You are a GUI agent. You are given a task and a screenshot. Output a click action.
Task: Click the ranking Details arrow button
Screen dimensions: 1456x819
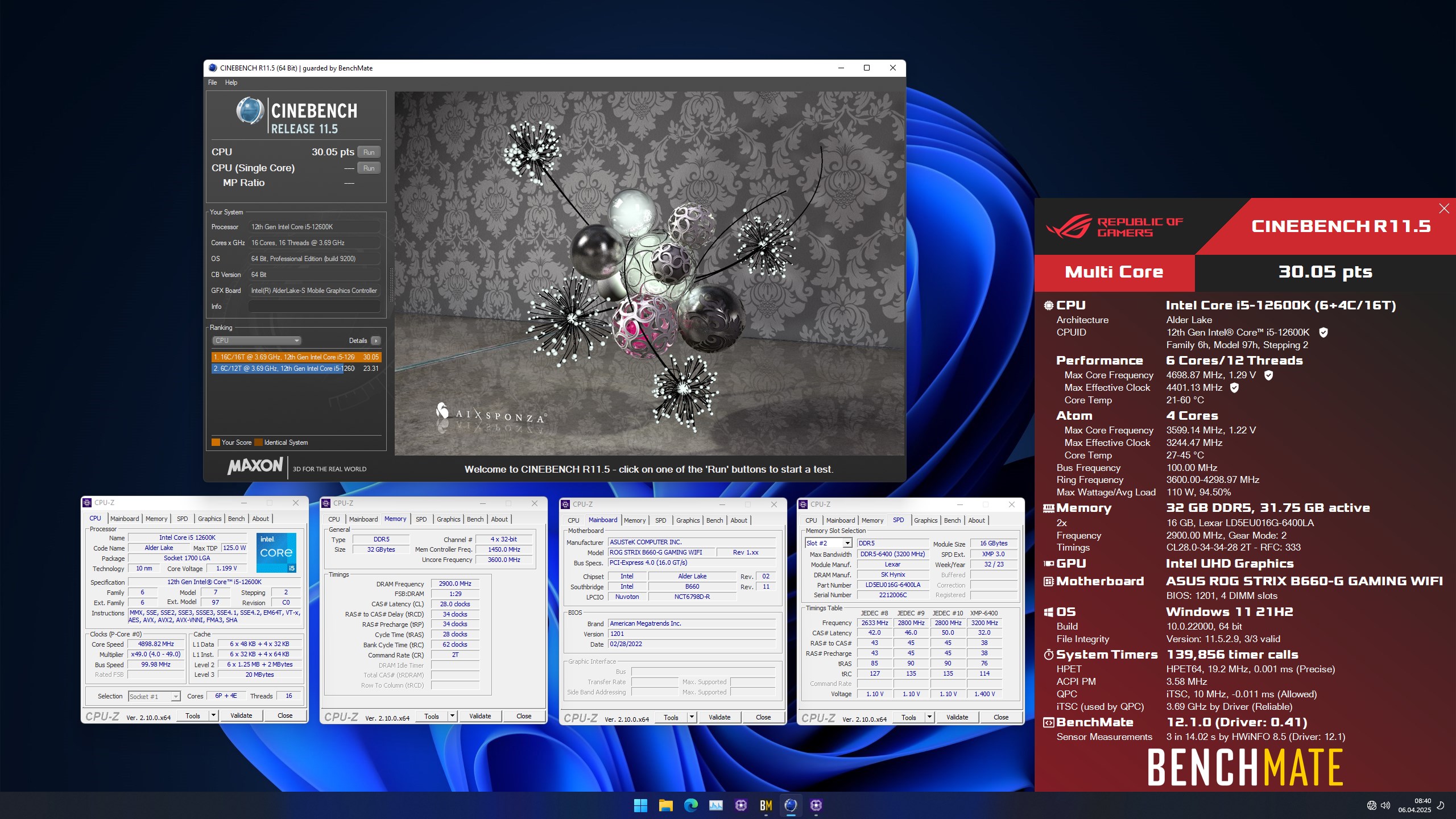click(375, 341)
